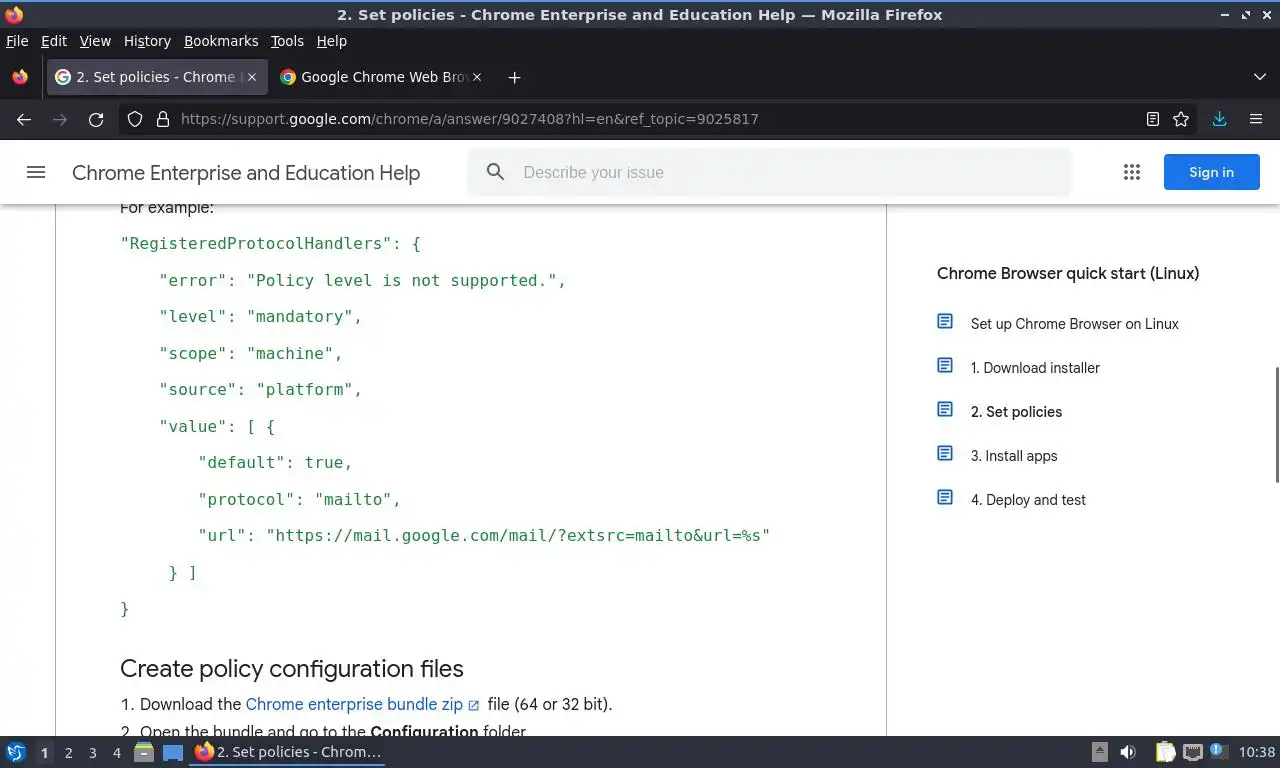Click the page vertical scrollbar thumb

(x=1276, y=424)
